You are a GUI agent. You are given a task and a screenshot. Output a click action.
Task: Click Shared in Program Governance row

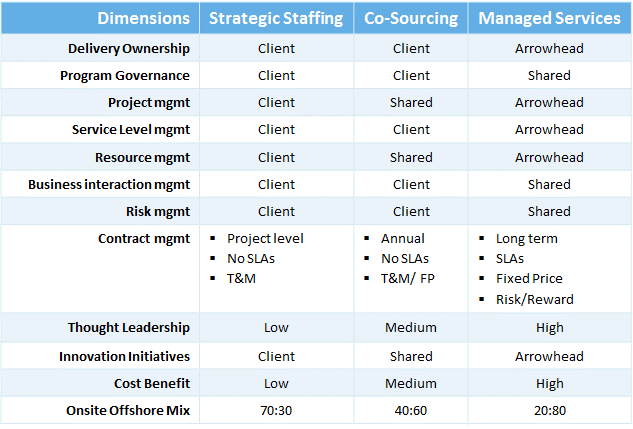click(549, 75)
